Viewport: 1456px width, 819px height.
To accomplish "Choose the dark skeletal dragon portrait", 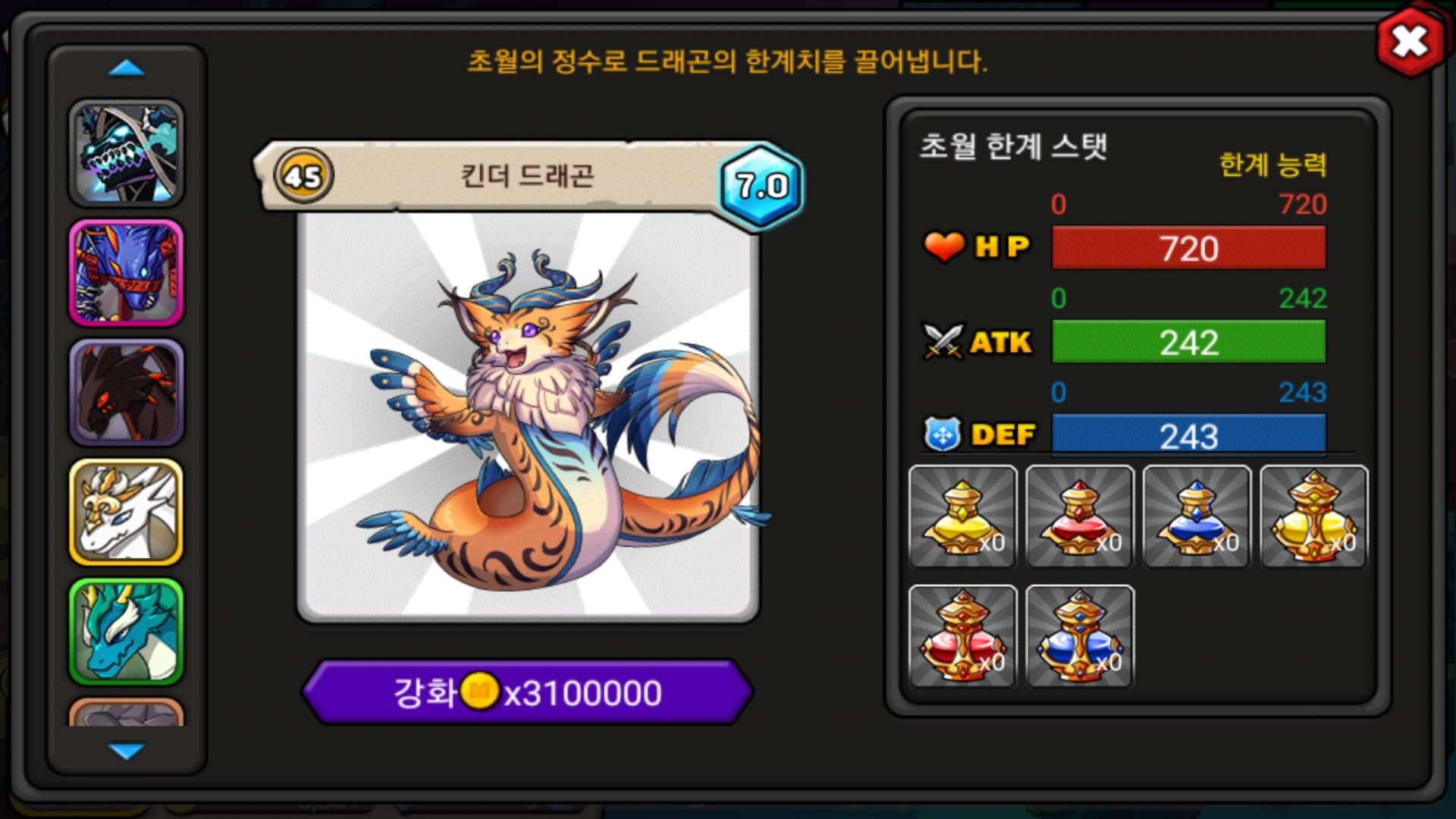I will point(126,153).
